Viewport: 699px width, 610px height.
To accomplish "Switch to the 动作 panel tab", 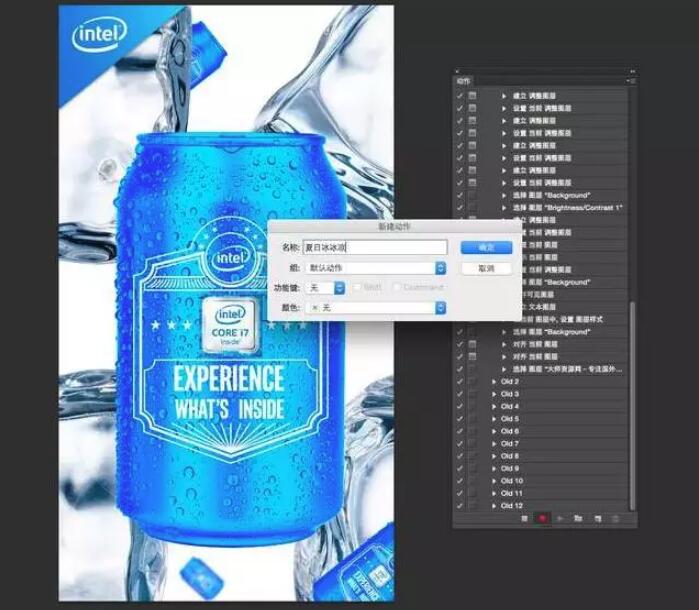I will tap(463, 81).
